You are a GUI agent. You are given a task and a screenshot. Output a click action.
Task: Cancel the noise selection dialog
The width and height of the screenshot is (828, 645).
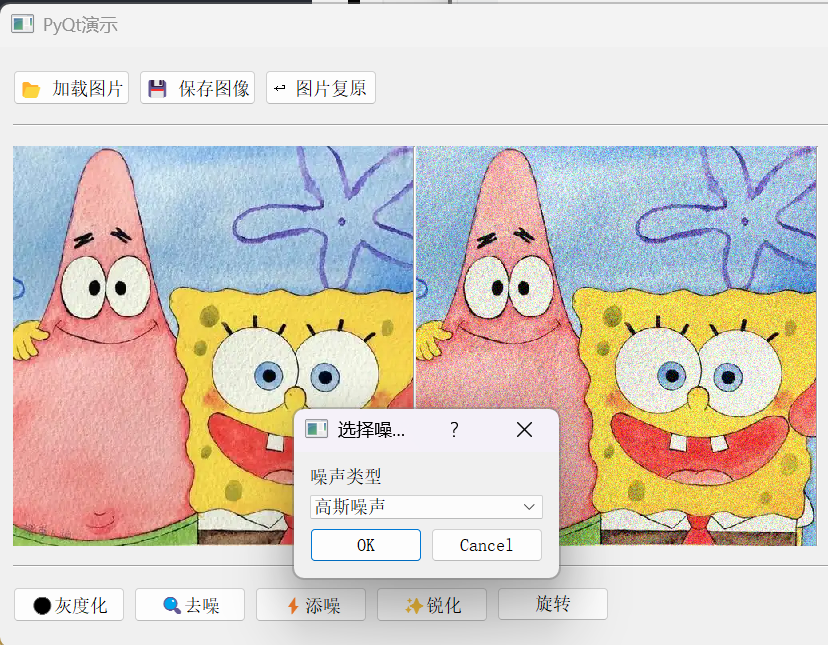pos(487,545)
